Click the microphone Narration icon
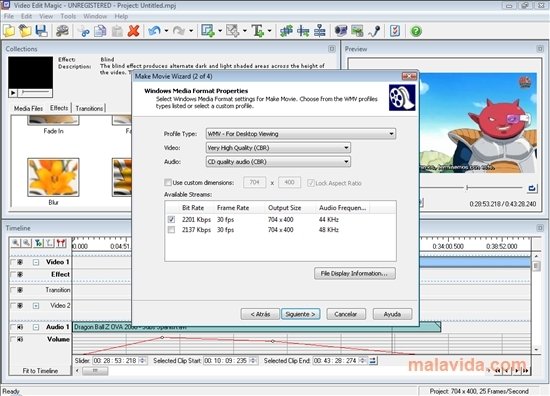This screenshot has height=396, width=550. [374, 31]
